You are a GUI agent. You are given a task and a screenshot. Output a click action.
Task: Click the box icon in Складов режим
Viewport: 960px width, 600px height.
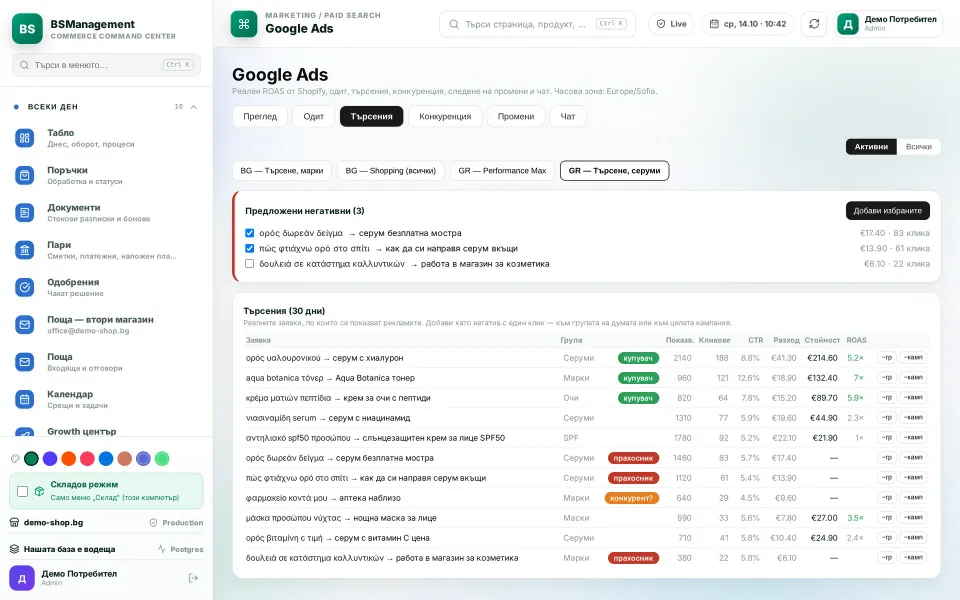(x=39, y=491)
